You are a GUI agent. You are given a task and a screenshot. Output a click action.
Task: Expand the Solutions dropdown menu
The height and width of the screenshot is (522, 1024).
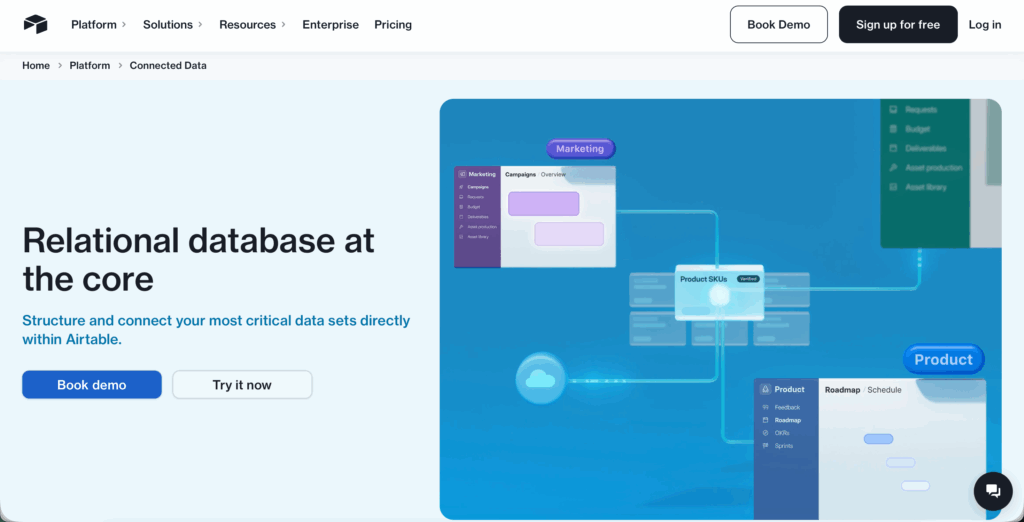point(172,24)
